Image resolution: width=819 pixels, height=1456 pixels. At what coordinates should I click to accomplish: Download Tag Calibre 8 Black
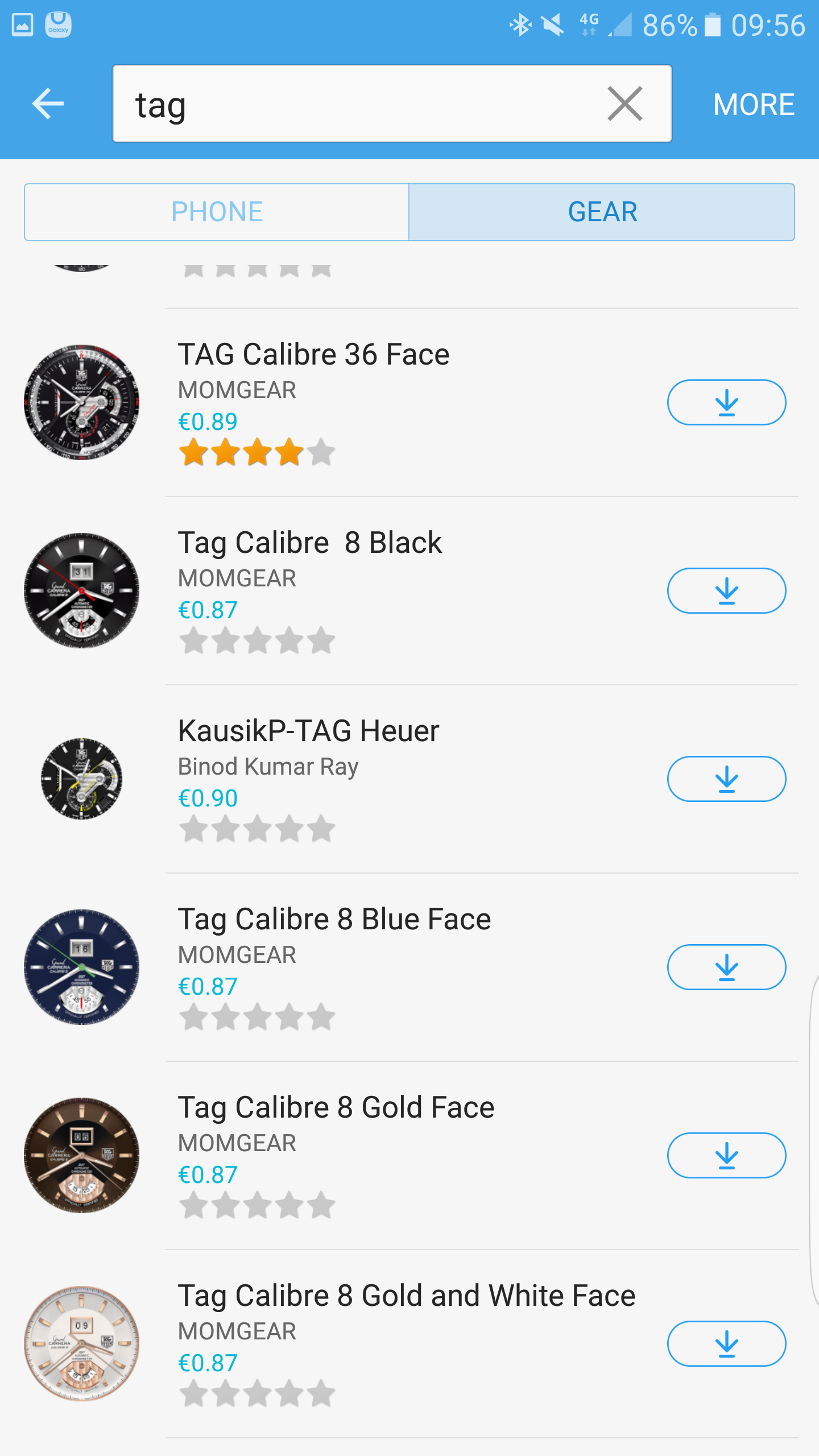[x=726, y=591]
